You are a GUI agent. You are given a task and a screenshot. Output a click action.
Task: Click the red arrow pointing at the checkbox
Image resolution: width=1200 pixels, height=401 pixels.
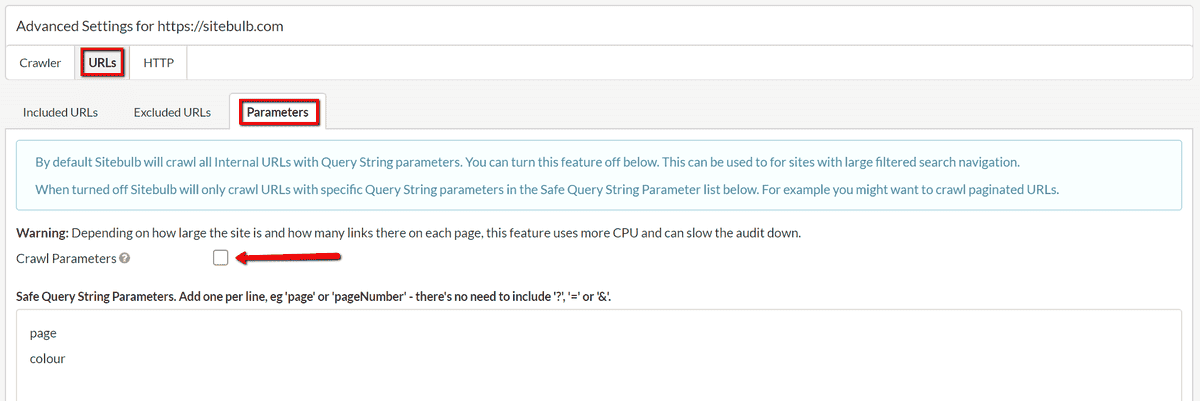[x=290, y=258]
